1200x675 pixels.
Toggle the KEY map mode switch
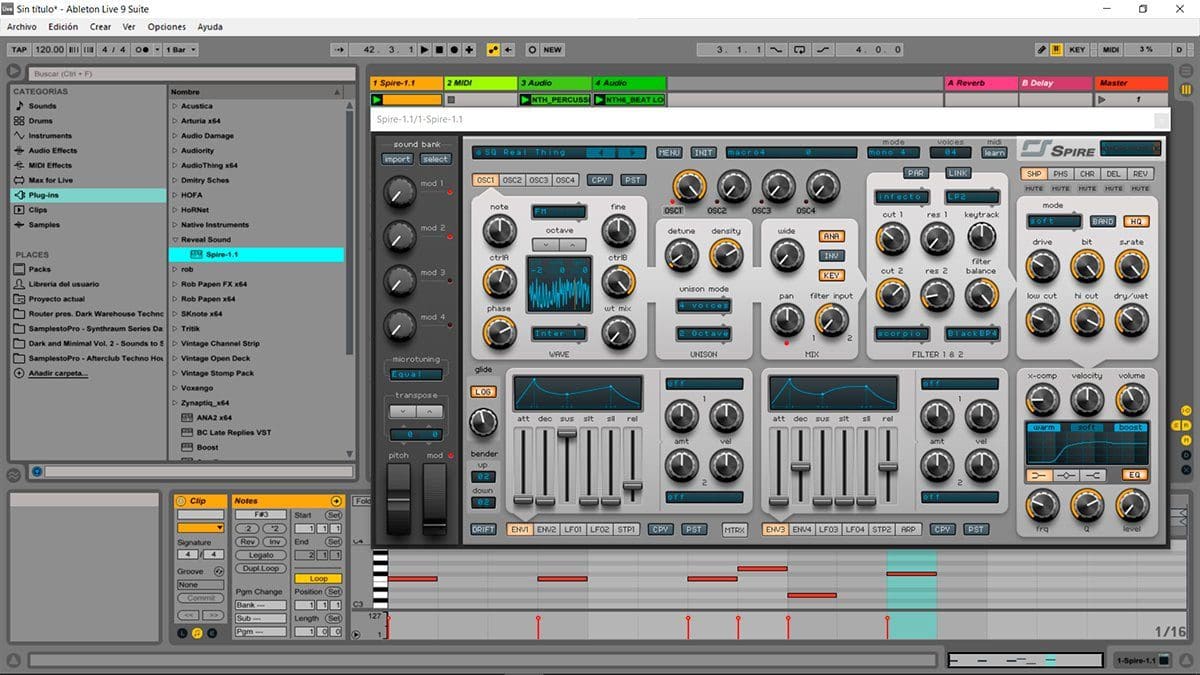(x=1076, y=49)
